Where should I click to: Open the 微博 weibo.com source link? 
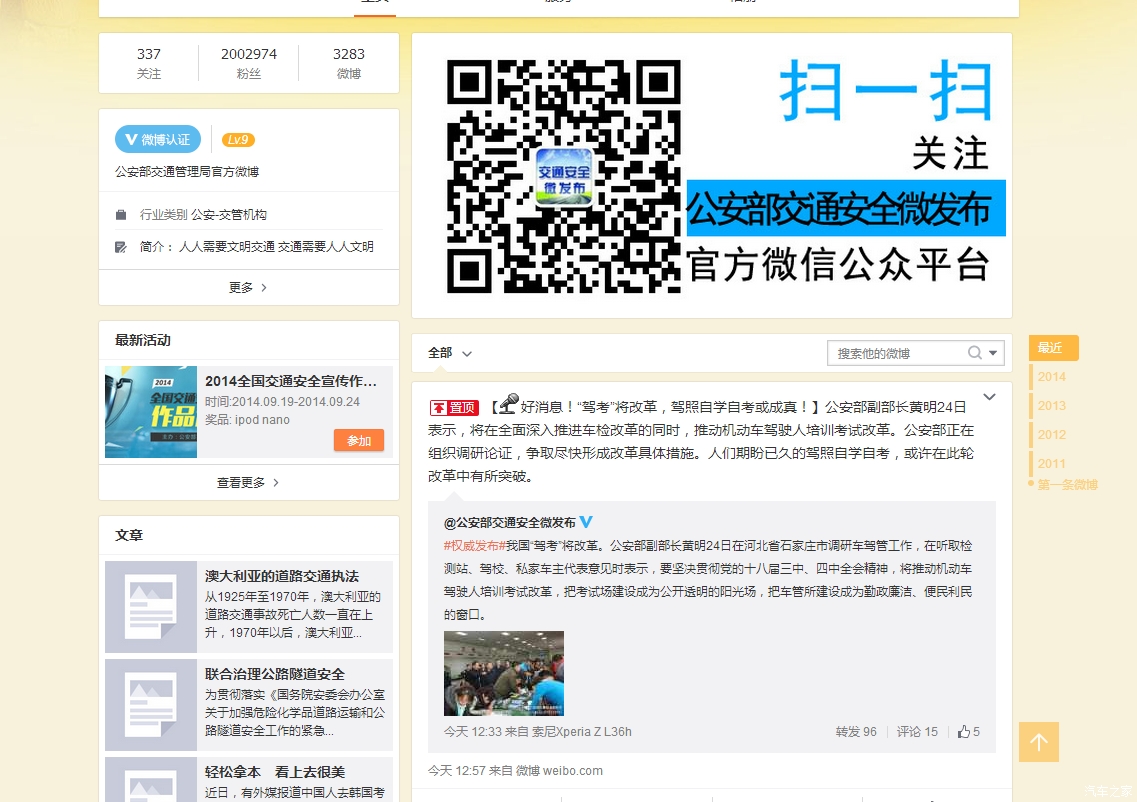tap(559, 770)
